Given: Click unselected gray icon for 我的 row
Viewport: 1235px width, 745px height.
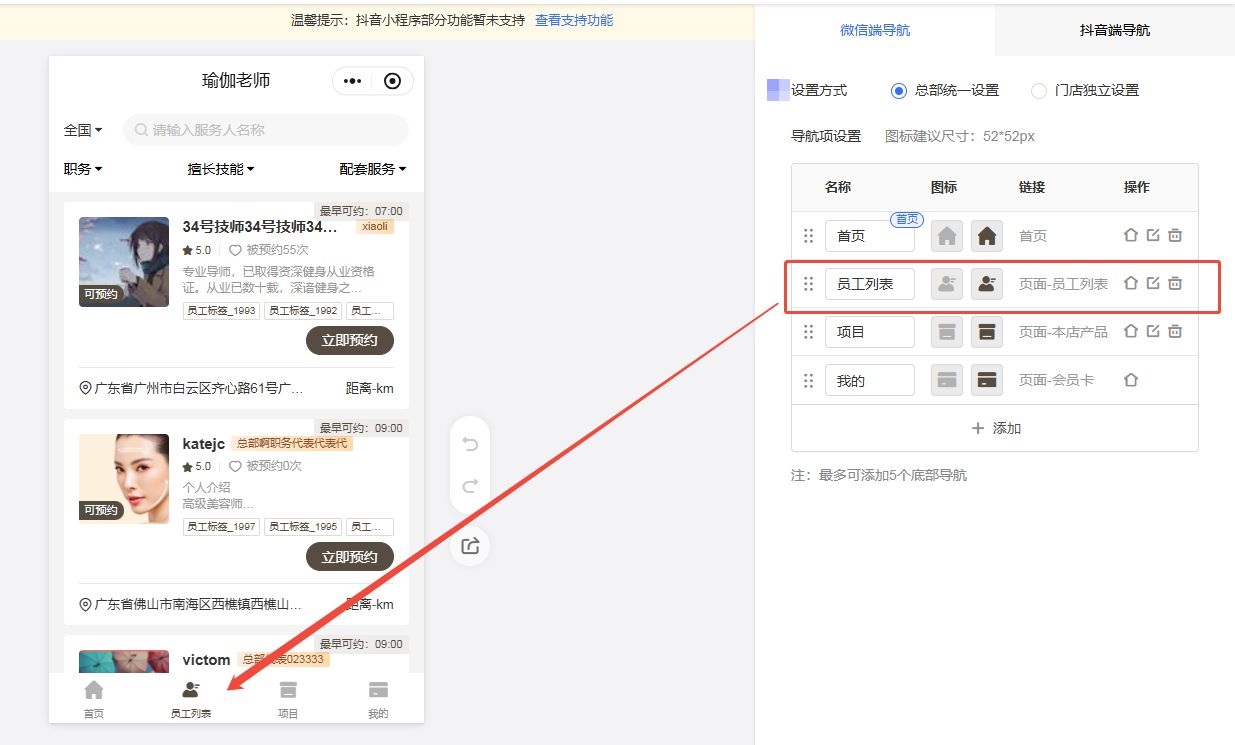Looking at the screenshot, I should tap(947, 380).
